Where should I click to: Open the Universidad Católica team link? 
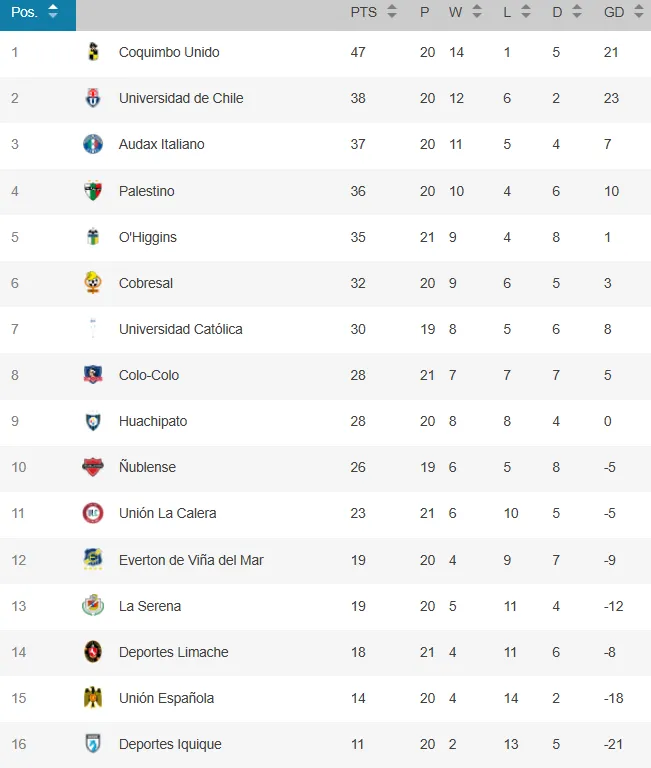[x=180, y=329]
